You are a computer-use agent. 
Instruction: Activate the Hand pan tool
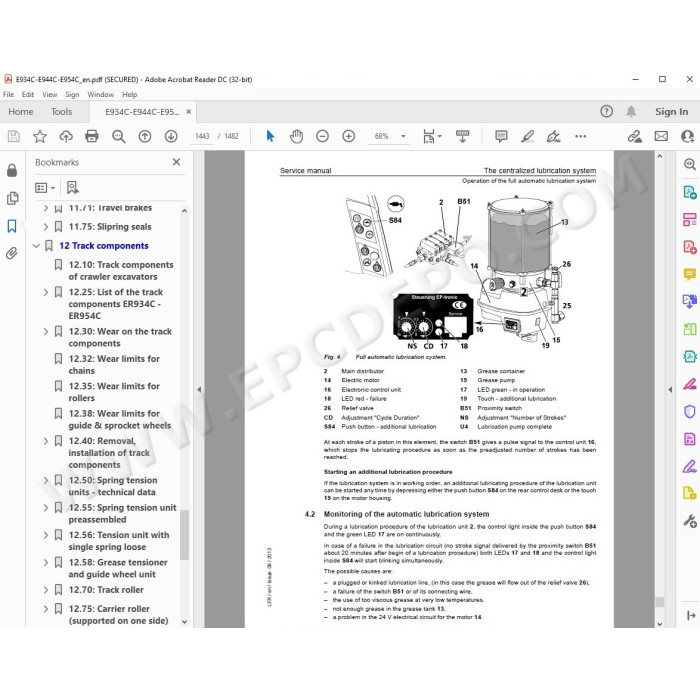(x=296, y=136)
